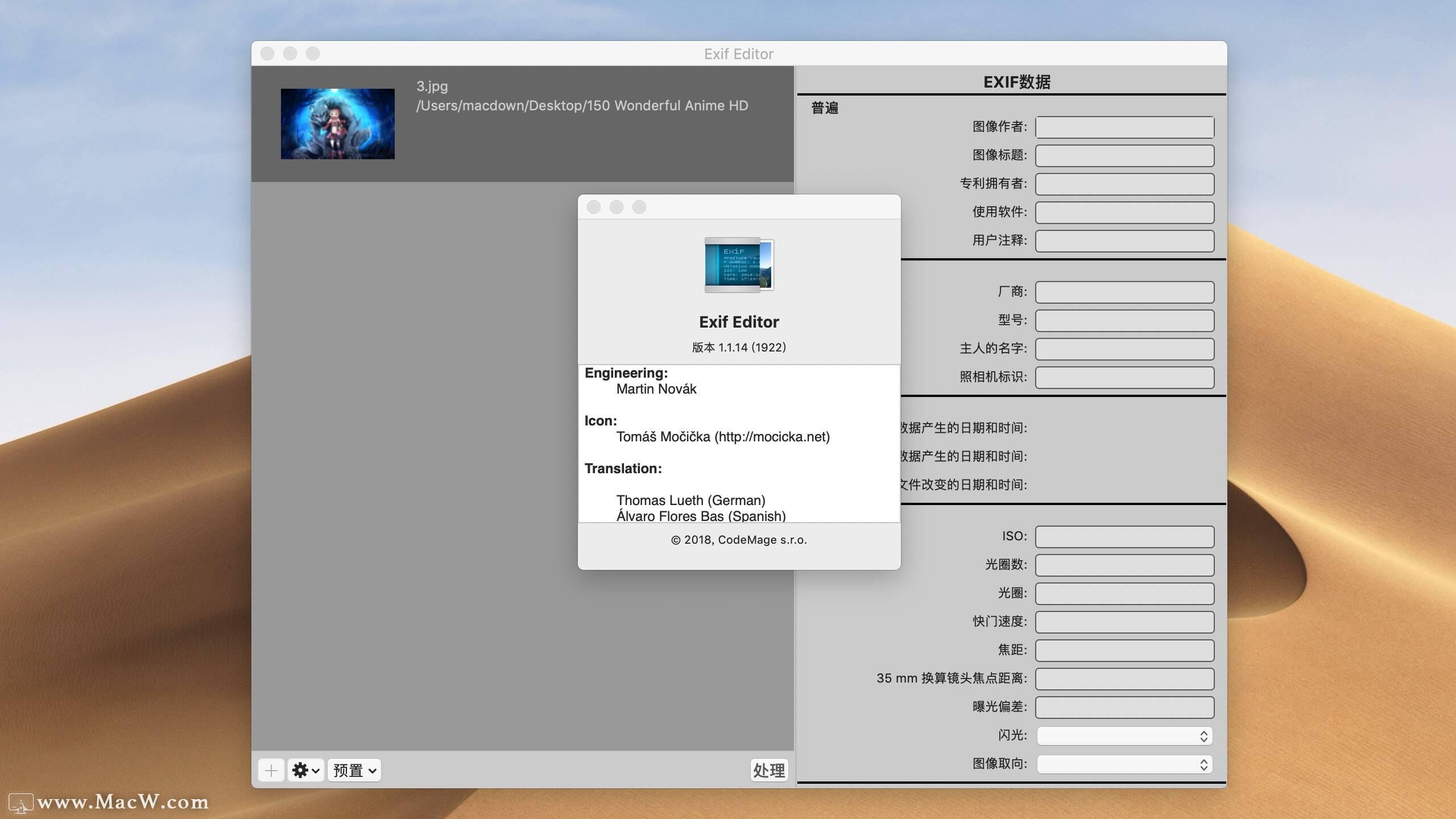Focus the 使用软件 text field
This screenshot has width=1456, height=819.
tap(1124, 213)
